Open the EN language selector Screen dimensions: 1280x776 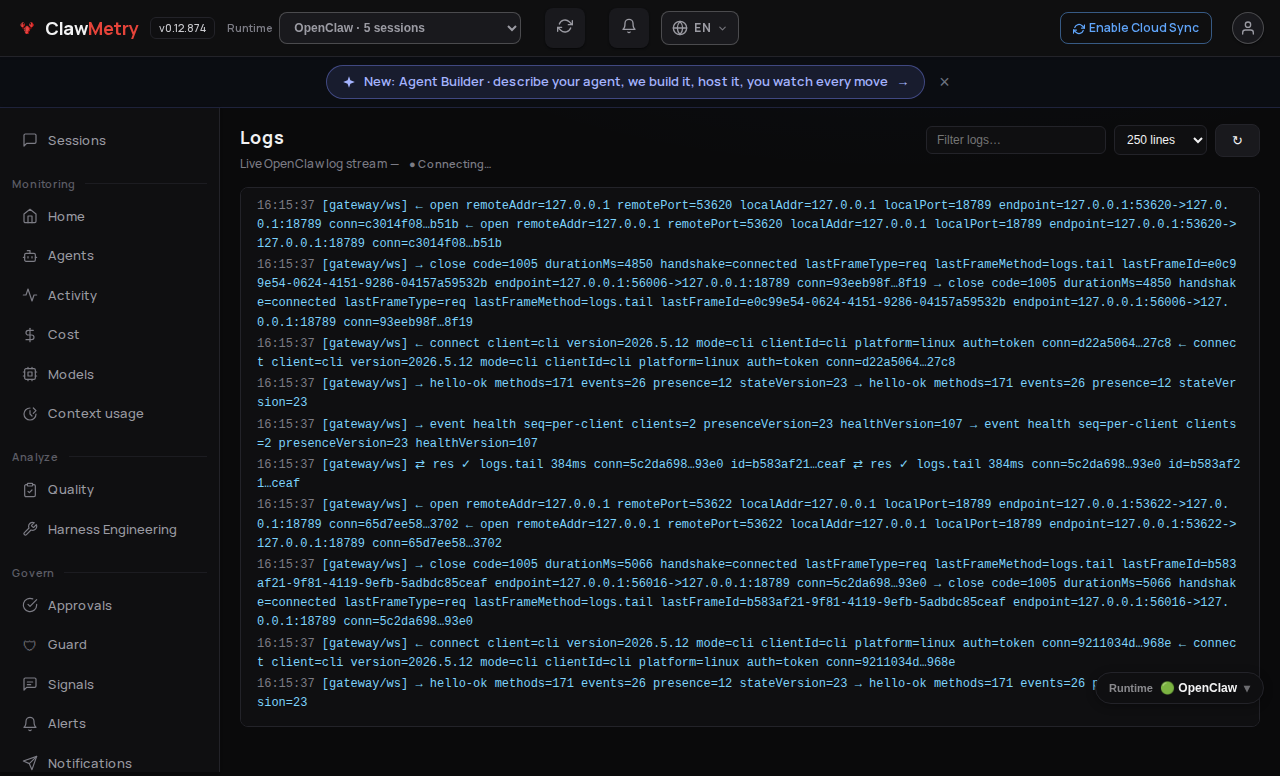click(700, 28)
